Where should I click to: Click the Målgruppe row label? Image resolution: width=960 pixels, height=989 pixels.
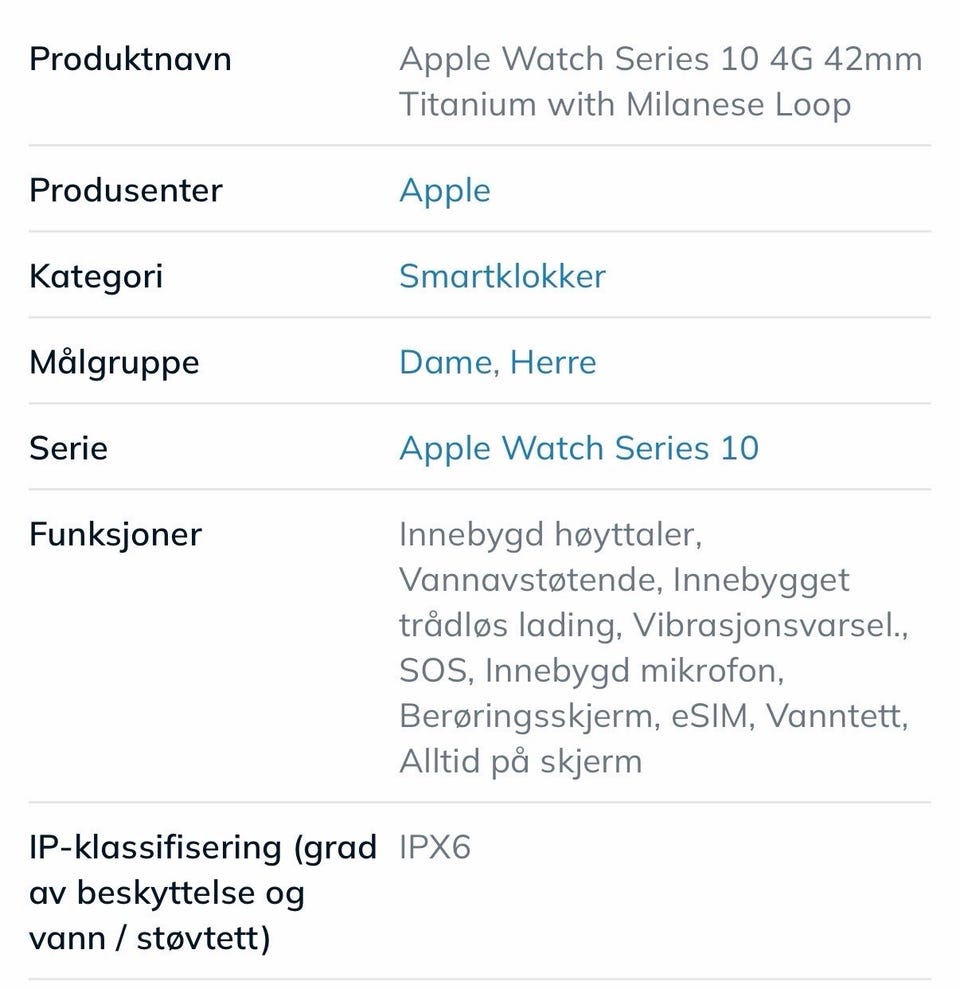tap(114, 363)
